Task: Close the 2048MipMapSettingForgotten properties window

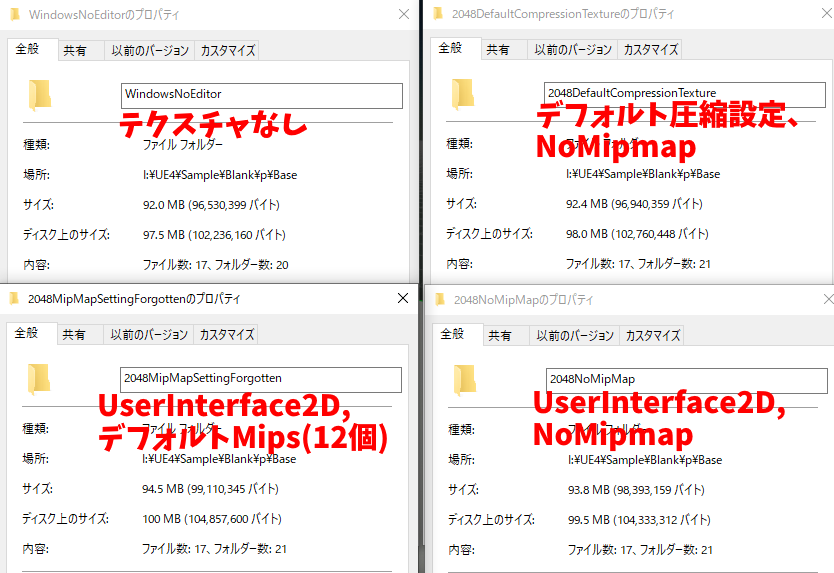Action: [x=403, y=298]
